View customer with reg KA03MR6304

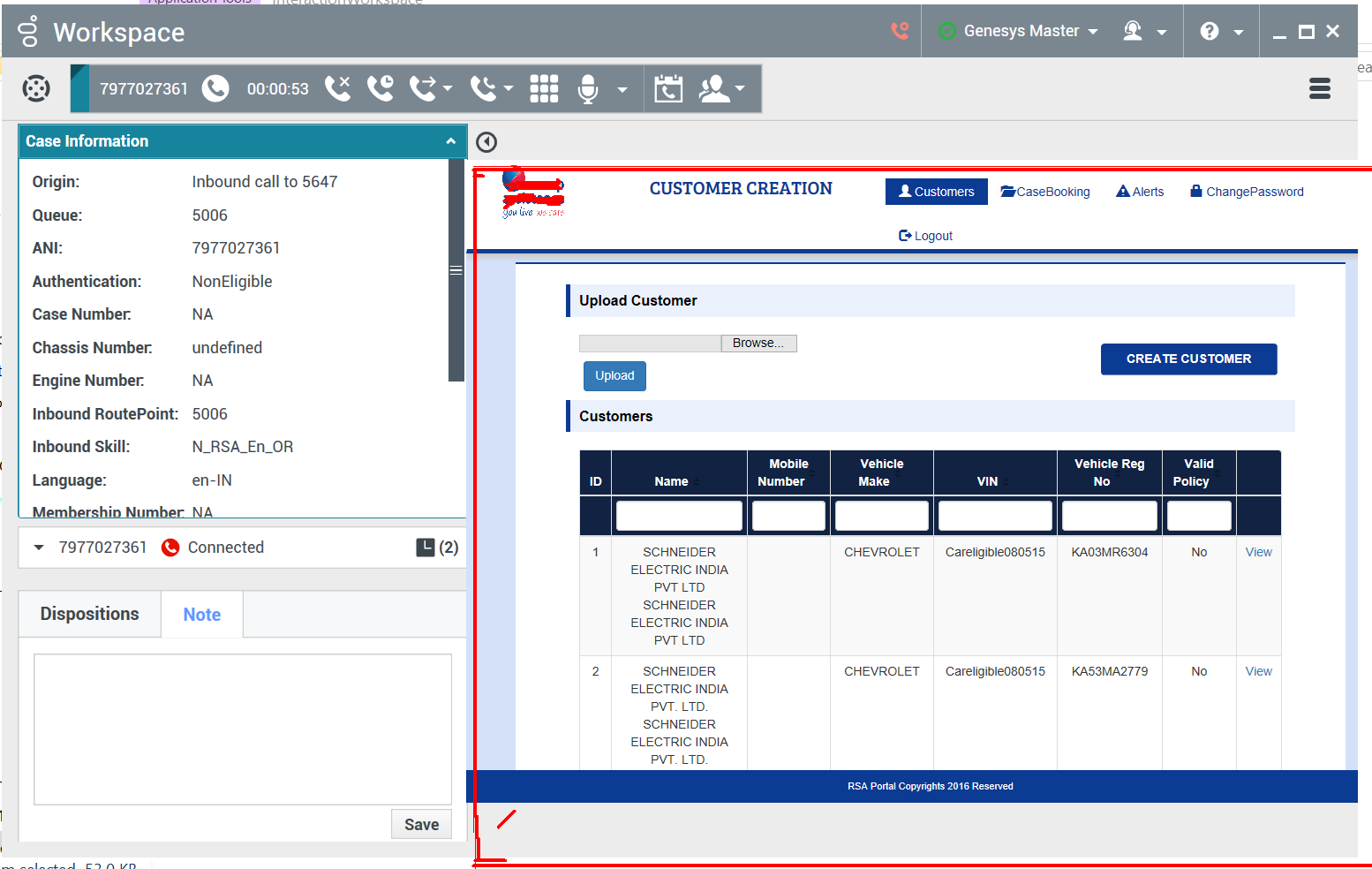pyautogui.click(x=1258, y=552)
